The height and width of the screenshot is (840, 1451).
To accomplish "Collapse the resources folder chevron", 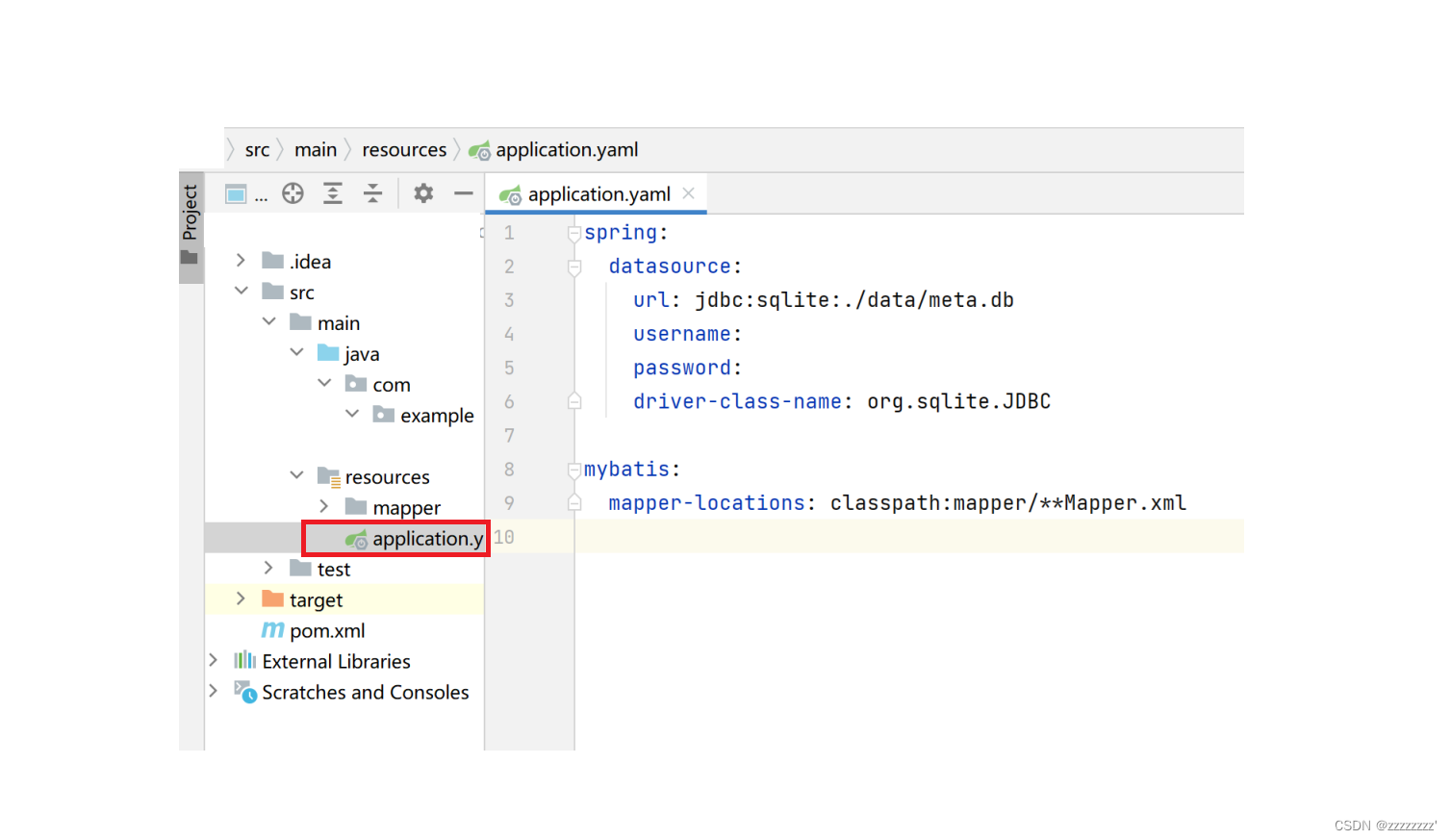I will point(296,476).
